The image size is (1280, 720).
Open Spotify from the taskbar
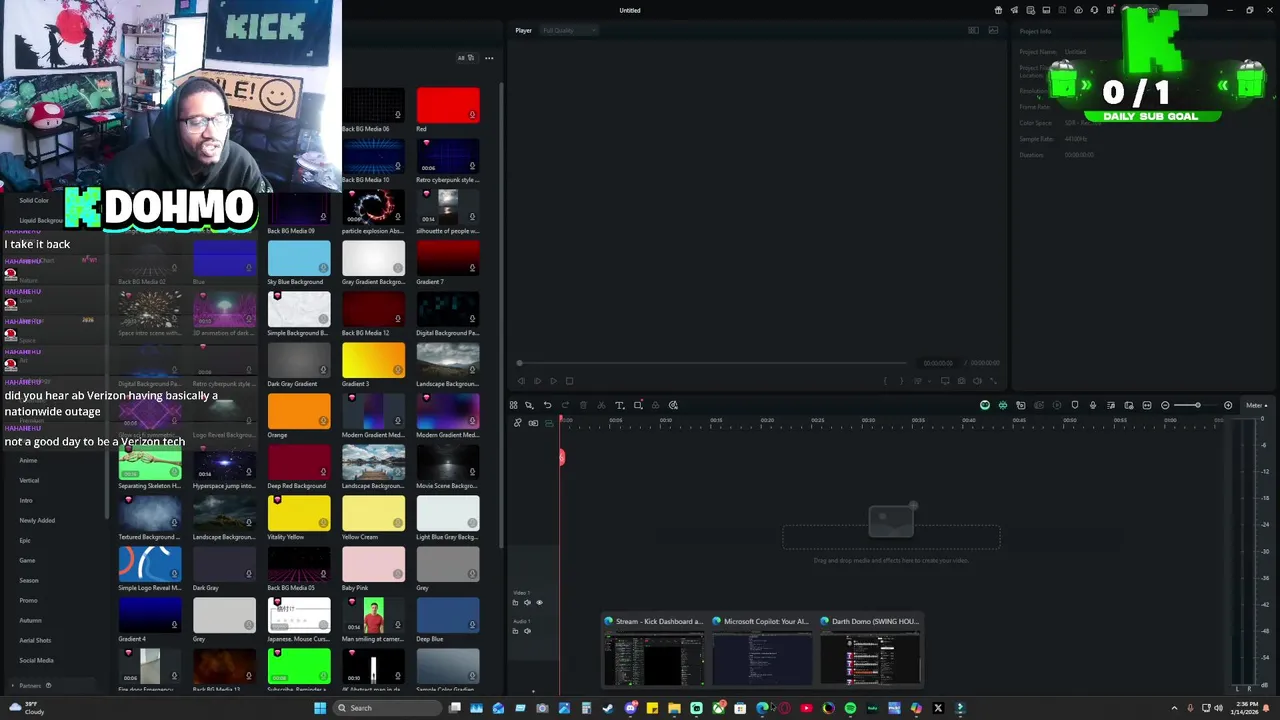coord(850,708)
